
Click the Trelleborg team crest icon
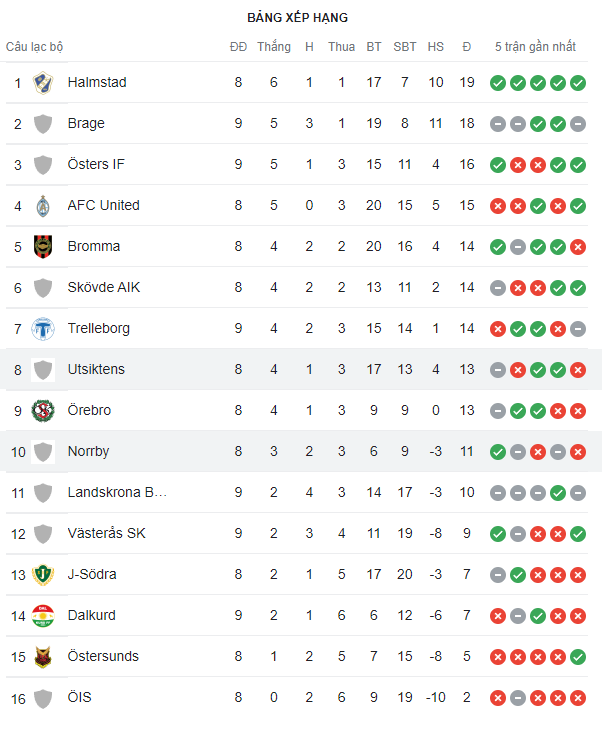click(x=42, y=328)
